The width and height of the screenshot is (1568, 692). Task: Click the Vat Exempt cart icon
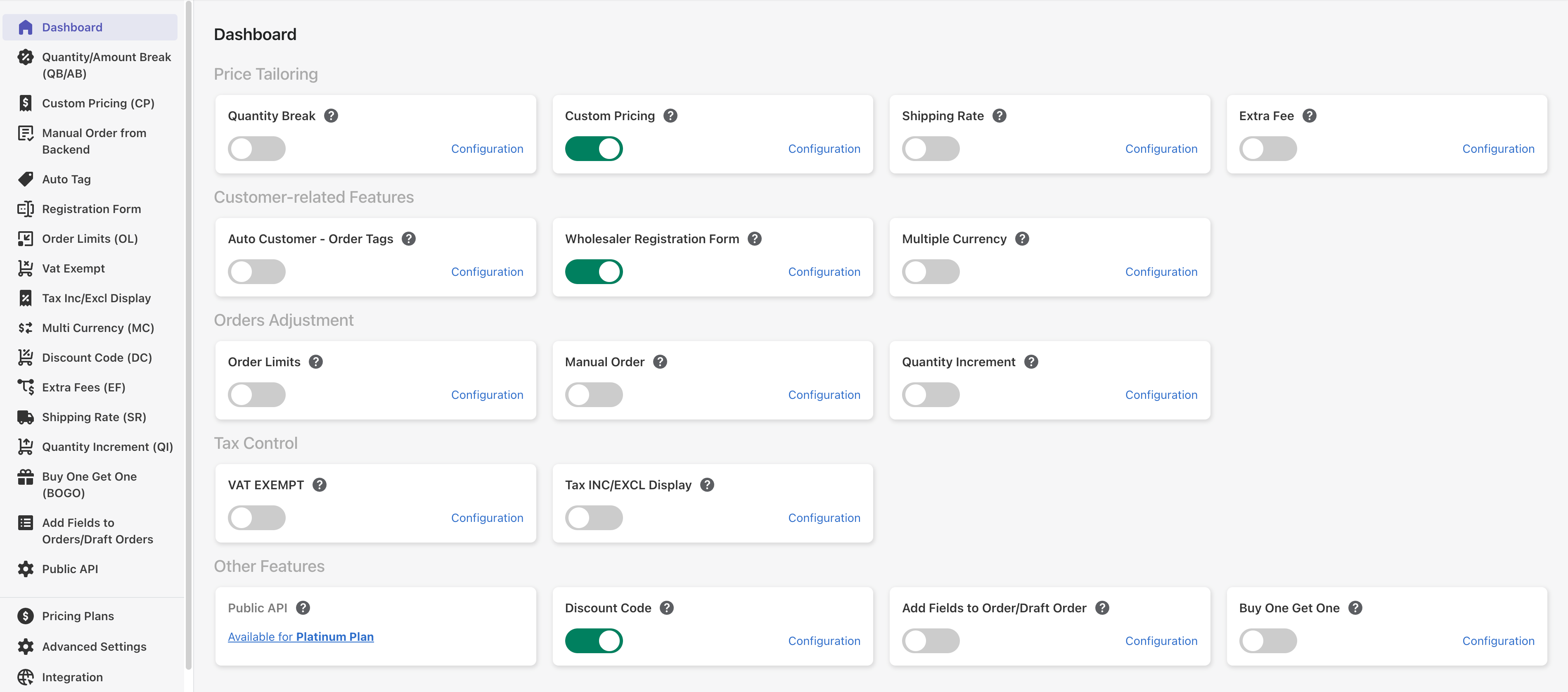click(x=26, y=268)
